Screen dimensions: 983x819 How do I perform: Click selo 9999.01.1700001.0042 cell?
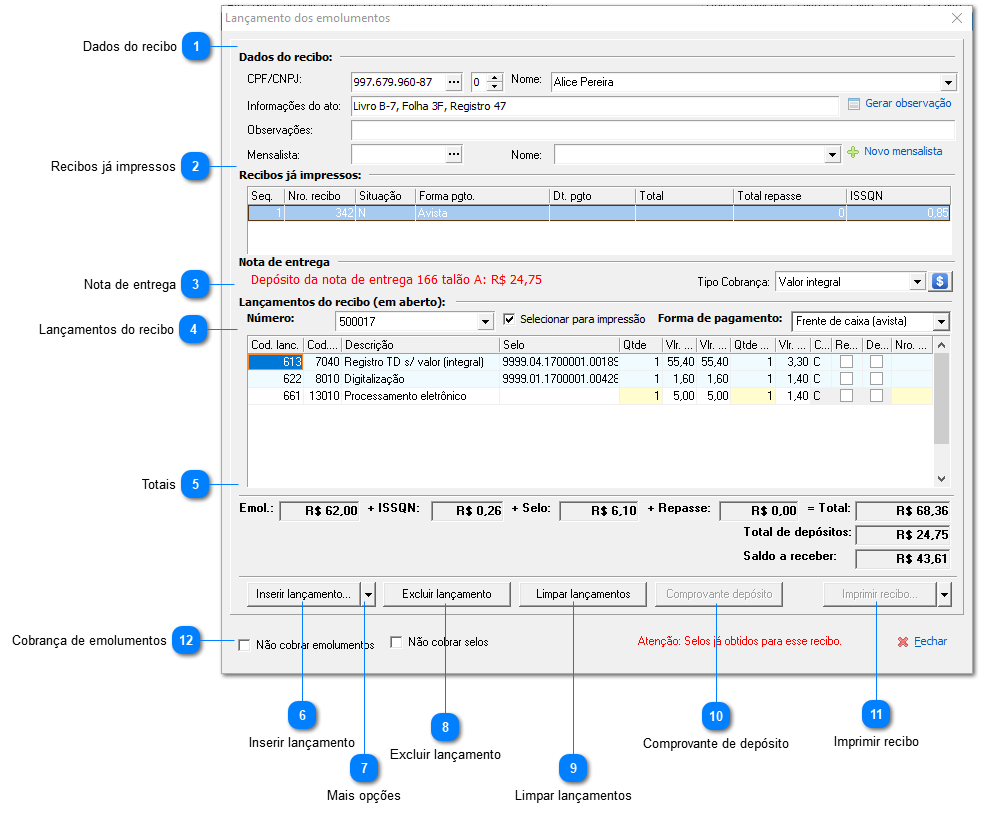click(x=559, y=379)
